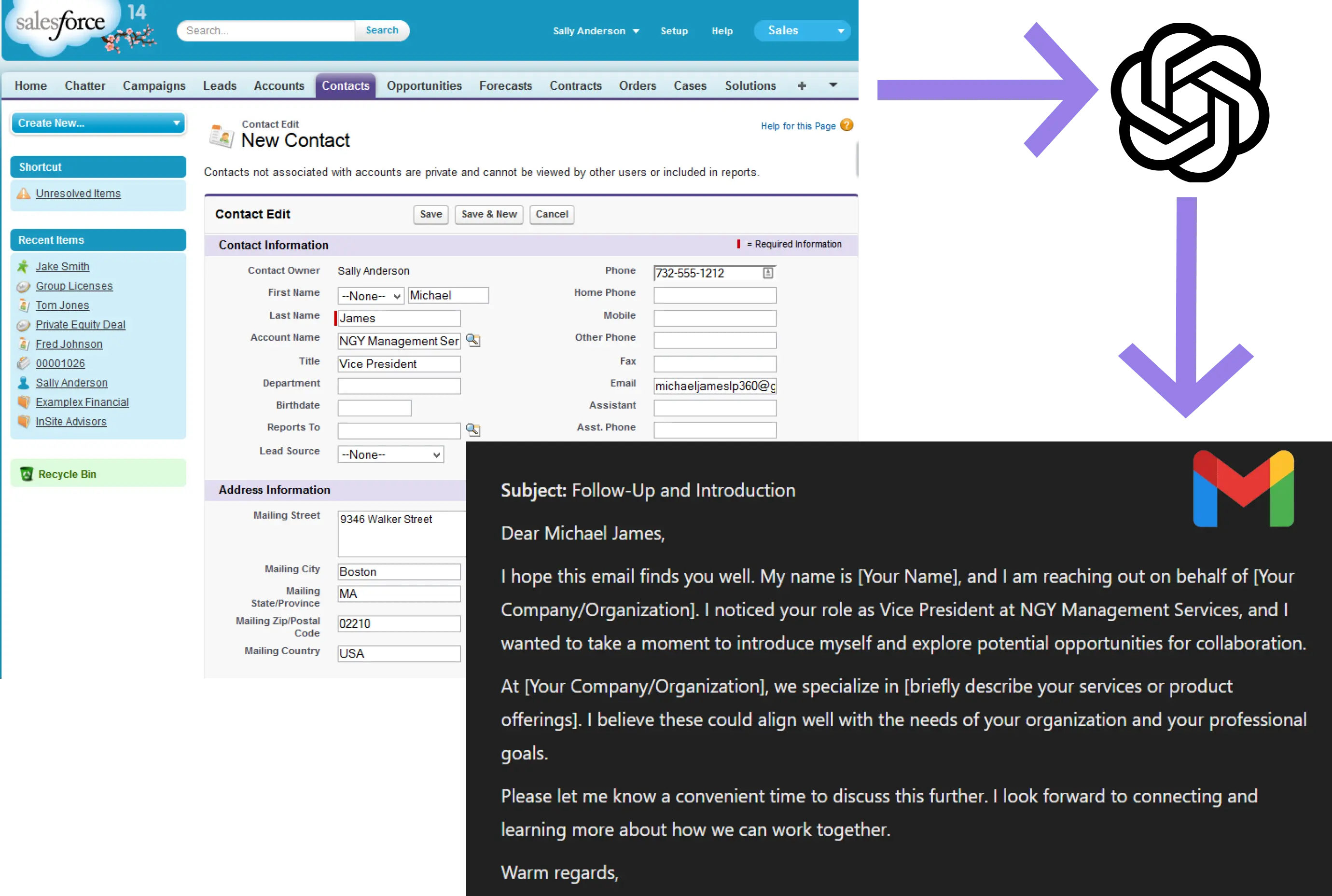Image resolution: width=1332 pixels, height=896 pixels.
Task: Click the Account Name field
Action: click(399, 341)
